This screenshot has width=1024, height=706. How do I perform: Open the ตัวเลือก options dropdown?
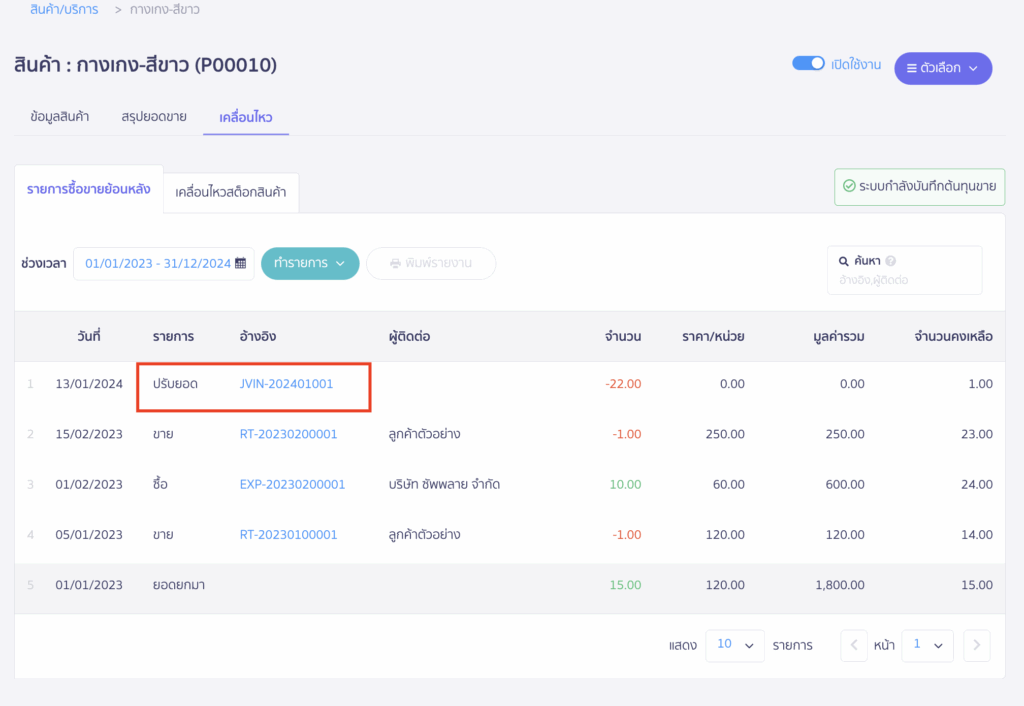click(x=942, y=68)
